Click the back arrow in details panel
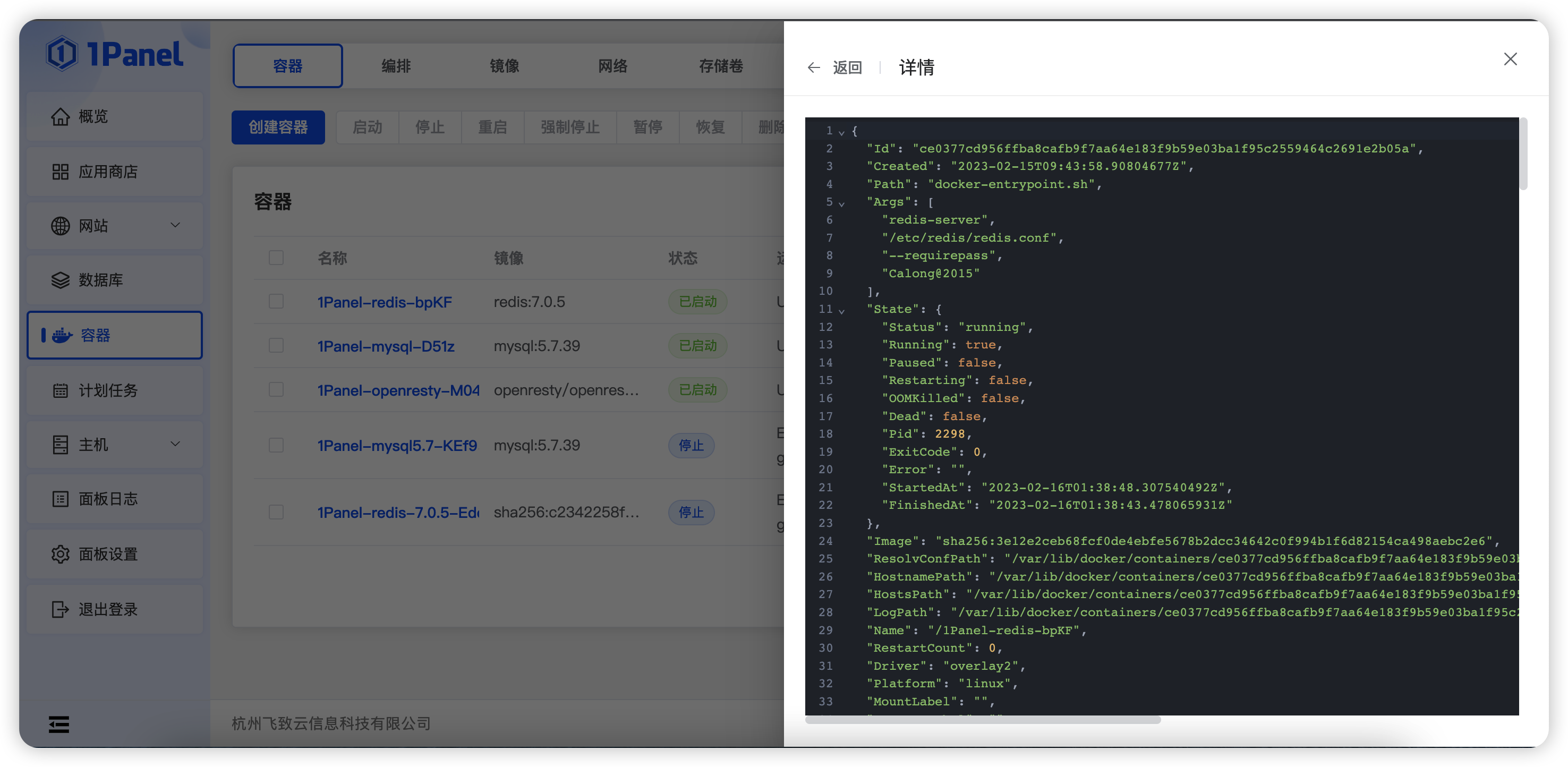 tap(814, 67)
